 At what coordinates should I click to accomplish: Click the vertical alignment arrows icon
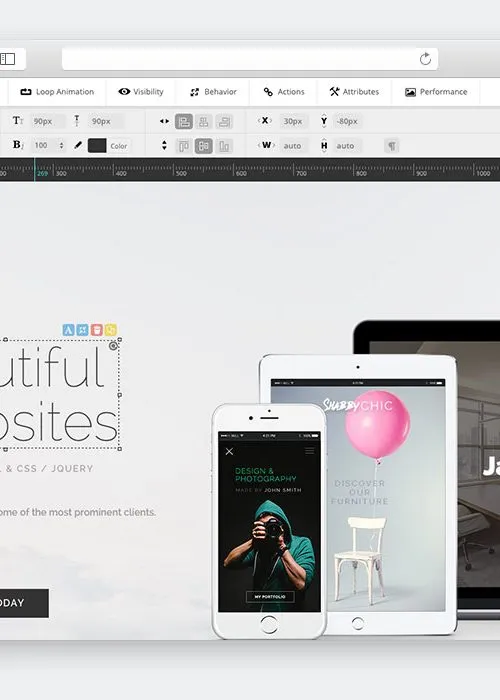pos(164,146)
